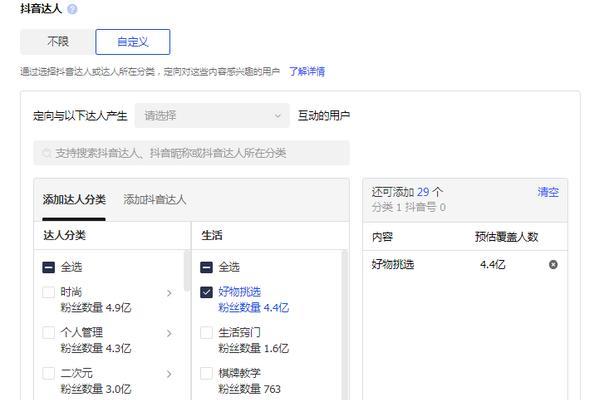Check the 棋牌教学 checkbox
Screen dimensions: 614x400
(206, 373)
